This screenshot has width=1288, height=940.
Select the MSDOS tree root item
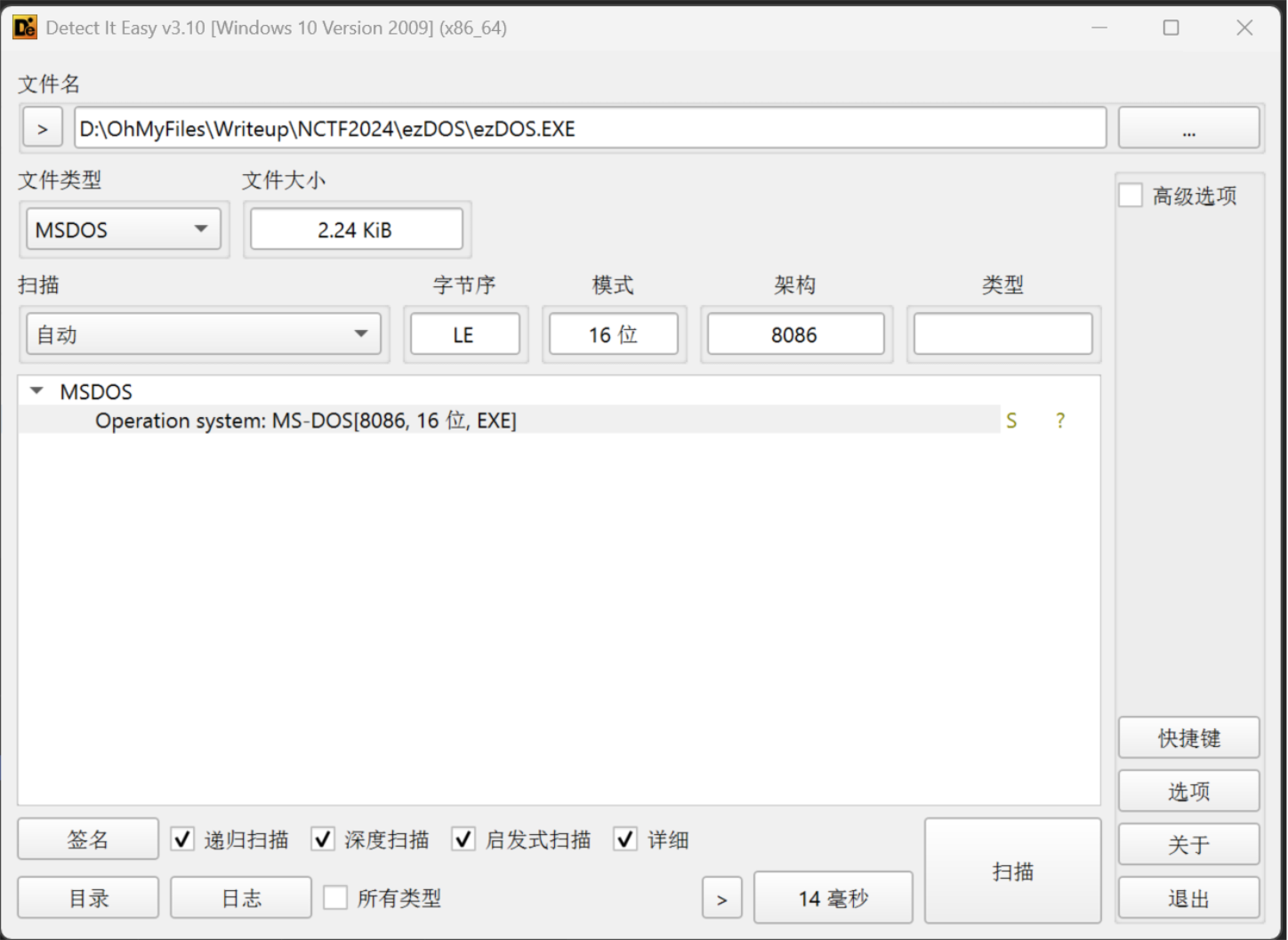tap(96, 391)
